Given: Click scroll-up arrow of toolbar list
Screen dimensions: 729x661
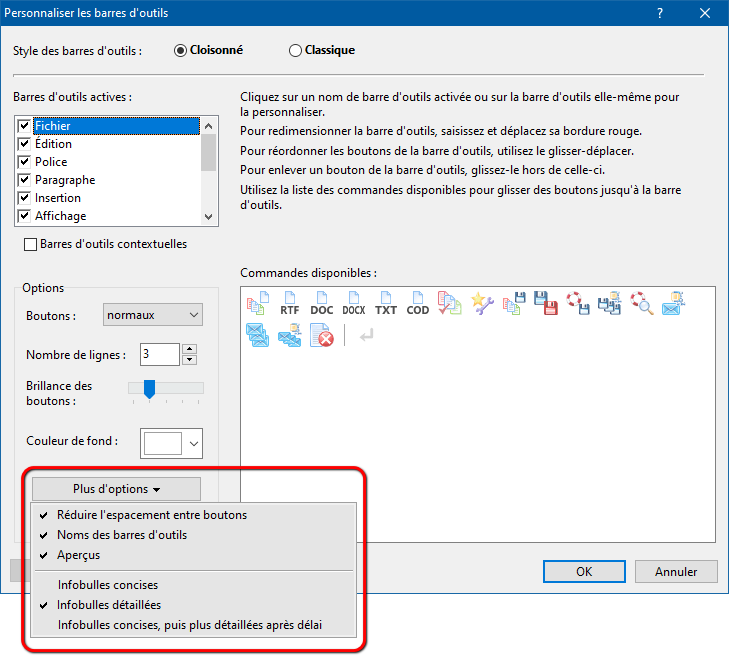Looking at the screenshot, I should point(209,126).
